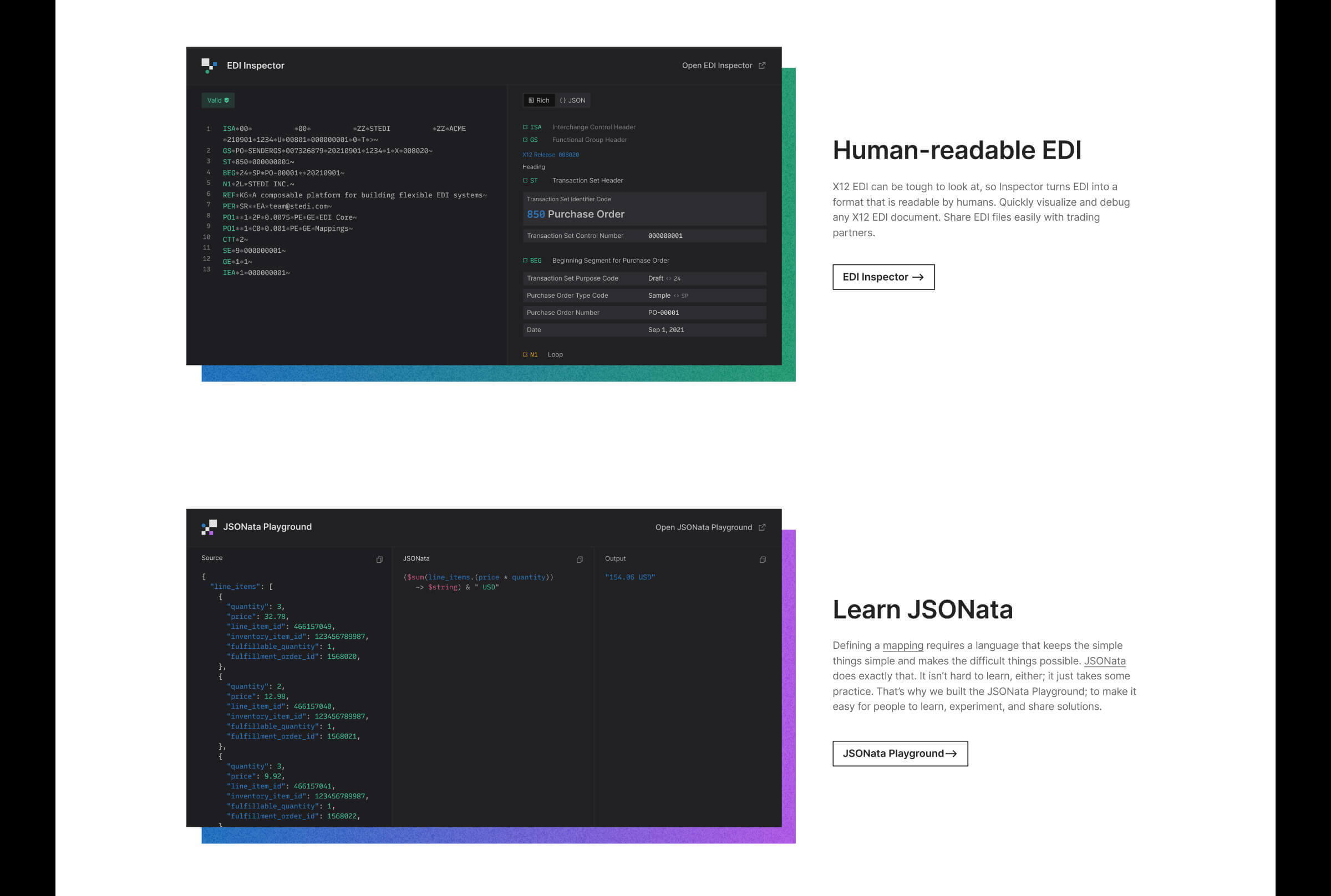Open JSONata Playground external link icon
Image resolution: width=1331 pixels, height=896 pixels.
click(x=762, y=527)
